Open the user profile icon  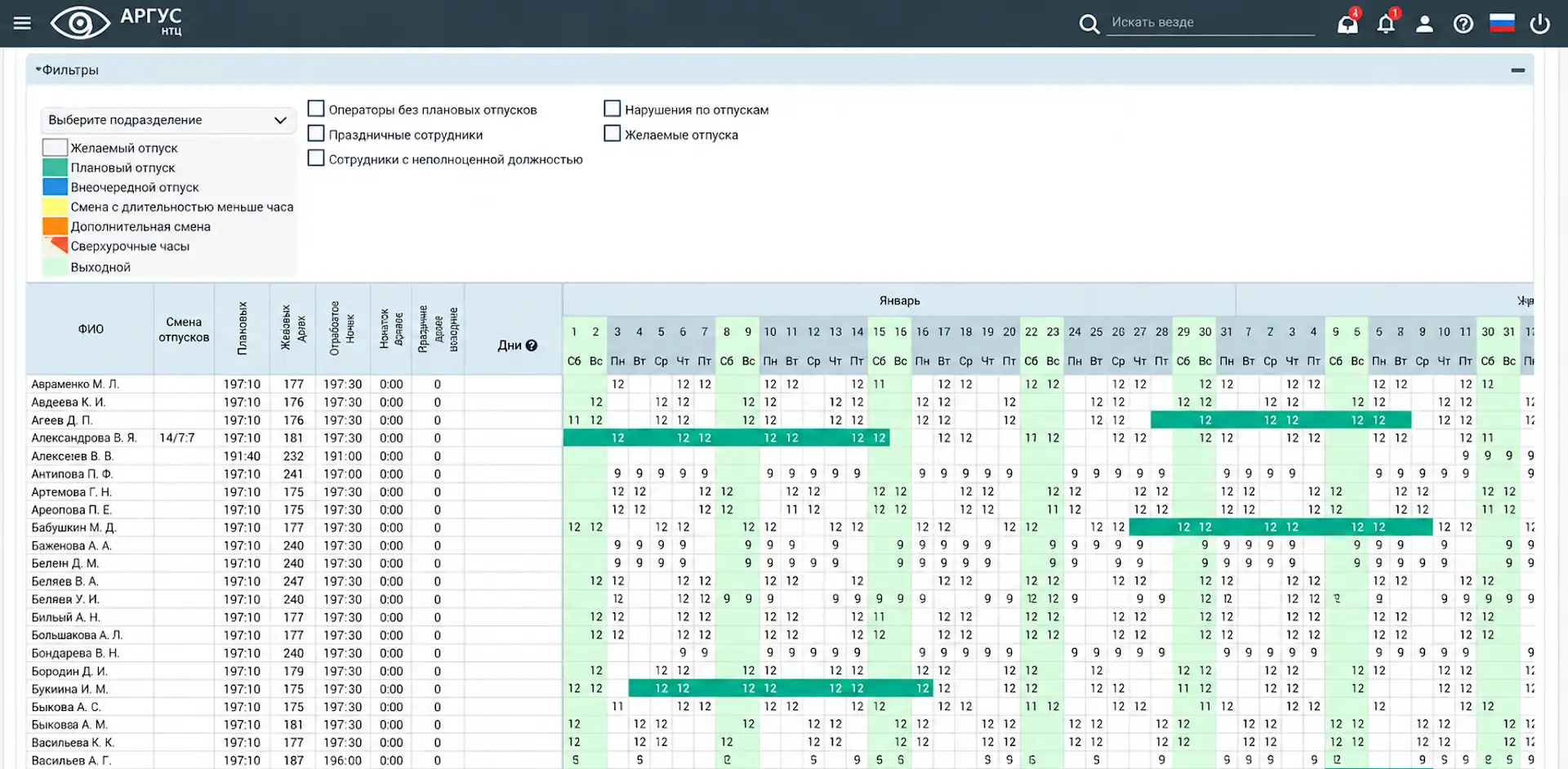[x=1424, y=24]
